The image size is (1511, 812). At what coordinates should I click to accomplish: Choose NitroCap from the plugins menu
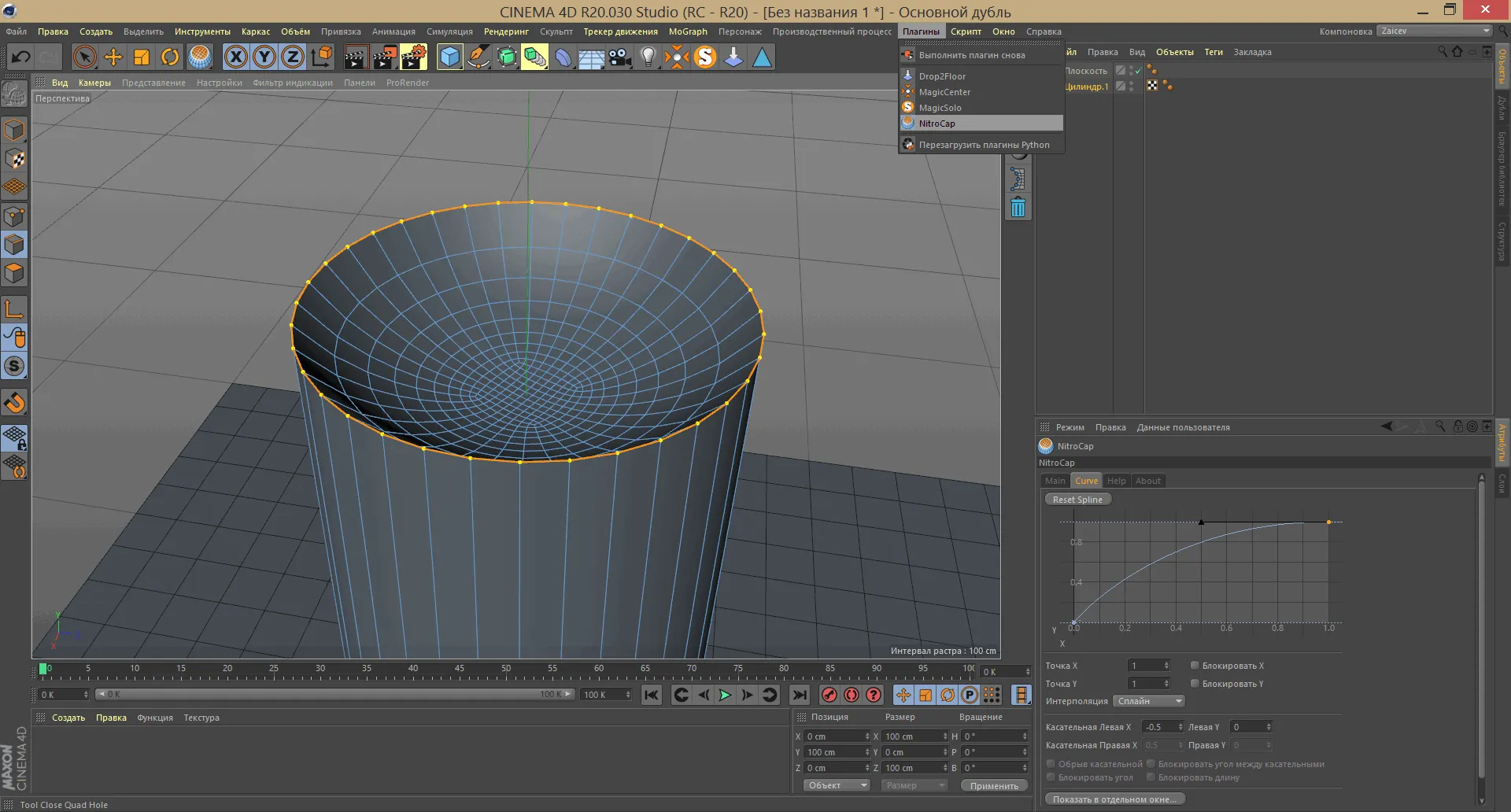click(937, 124)
